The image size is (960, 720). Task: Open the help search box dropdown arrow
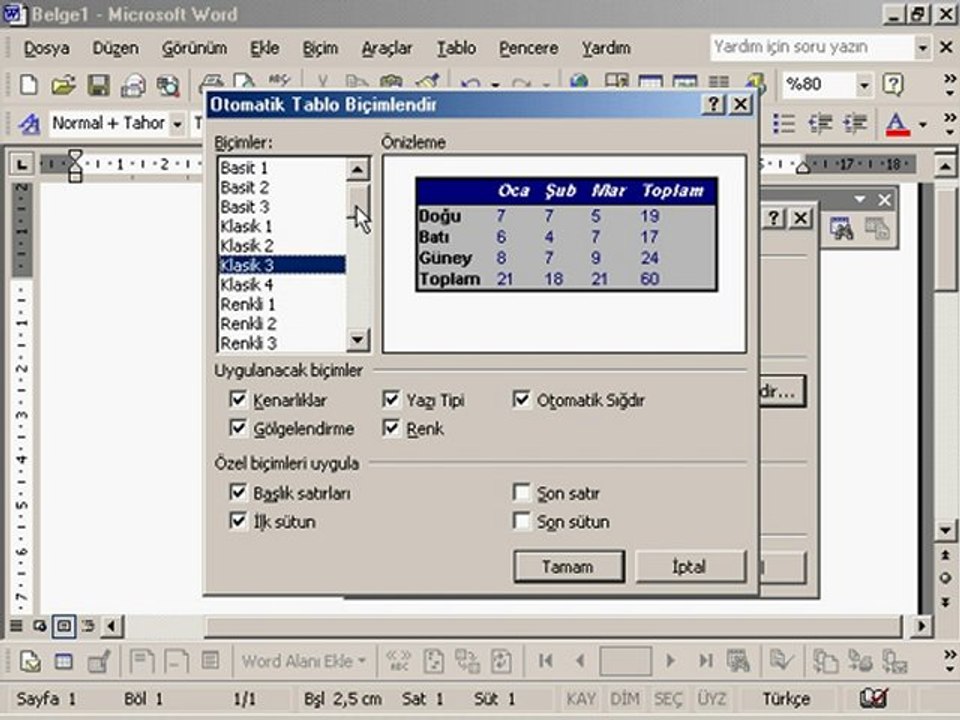click(x=922, y=48)
